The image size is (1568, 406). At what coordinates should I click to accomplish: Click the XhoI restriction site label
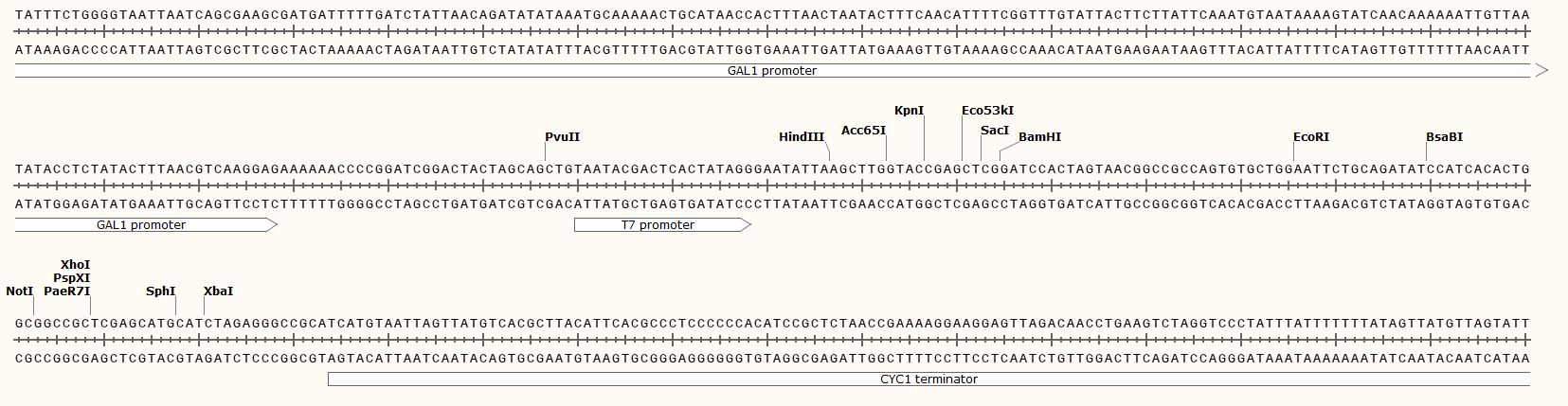(75, 265)
